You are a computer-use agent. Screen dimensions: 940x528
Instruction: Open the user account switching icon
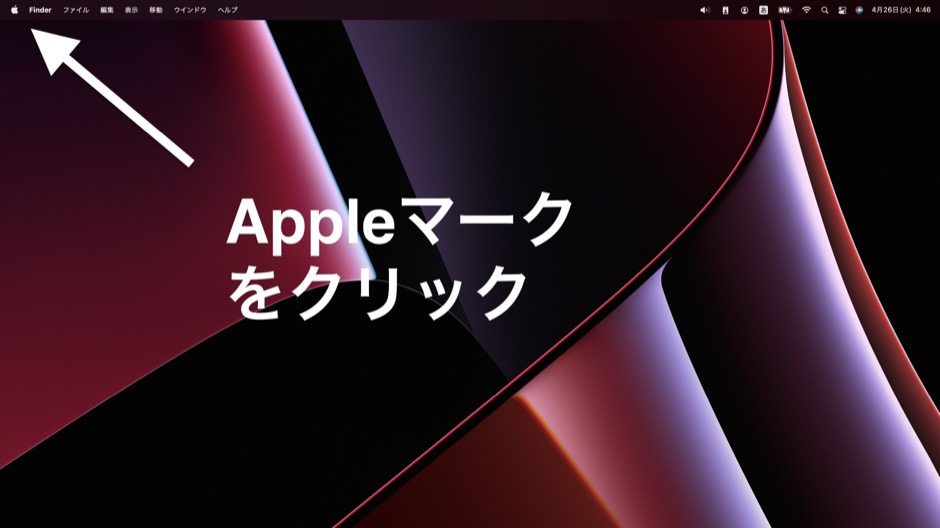[745, 10]
